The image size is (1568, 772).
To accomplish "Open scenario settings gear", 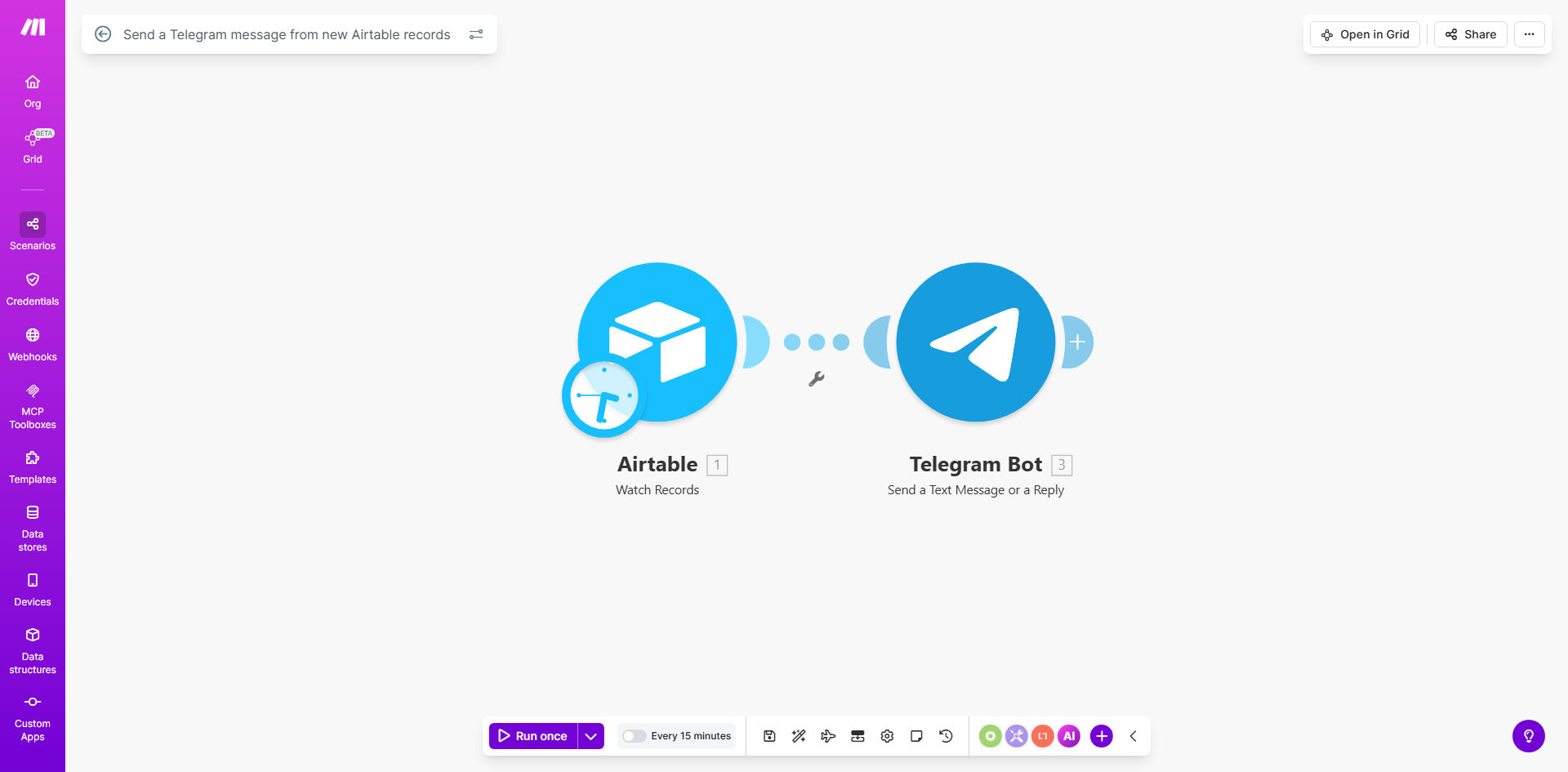I will [887, 736].
